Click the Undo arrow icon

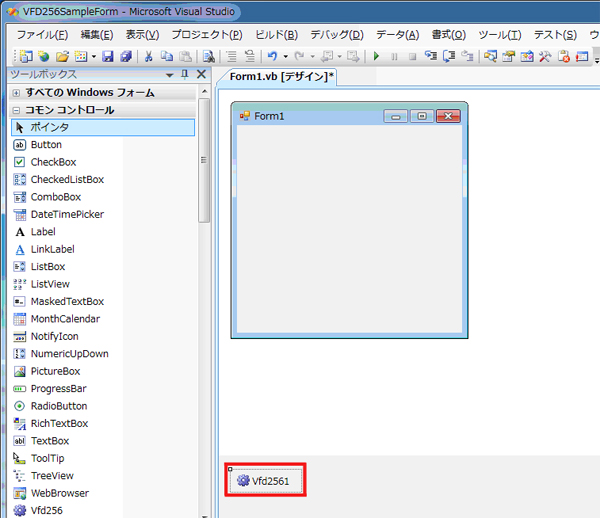[x=272, y=57]
